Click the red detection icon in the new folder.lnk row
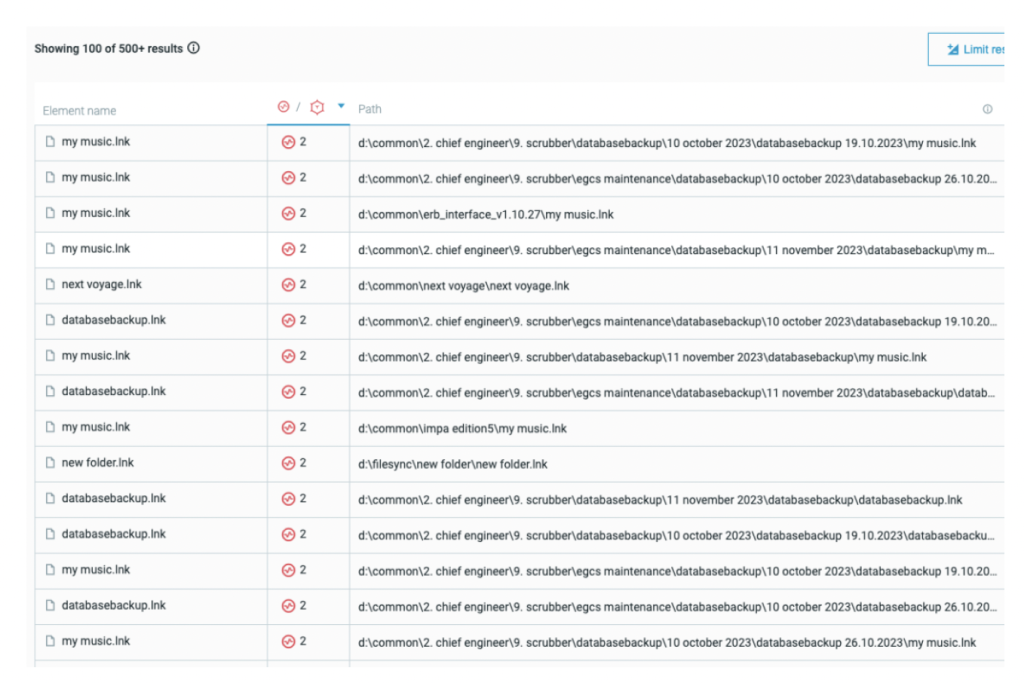This screenshot has height=683, width=1024. 289,463
